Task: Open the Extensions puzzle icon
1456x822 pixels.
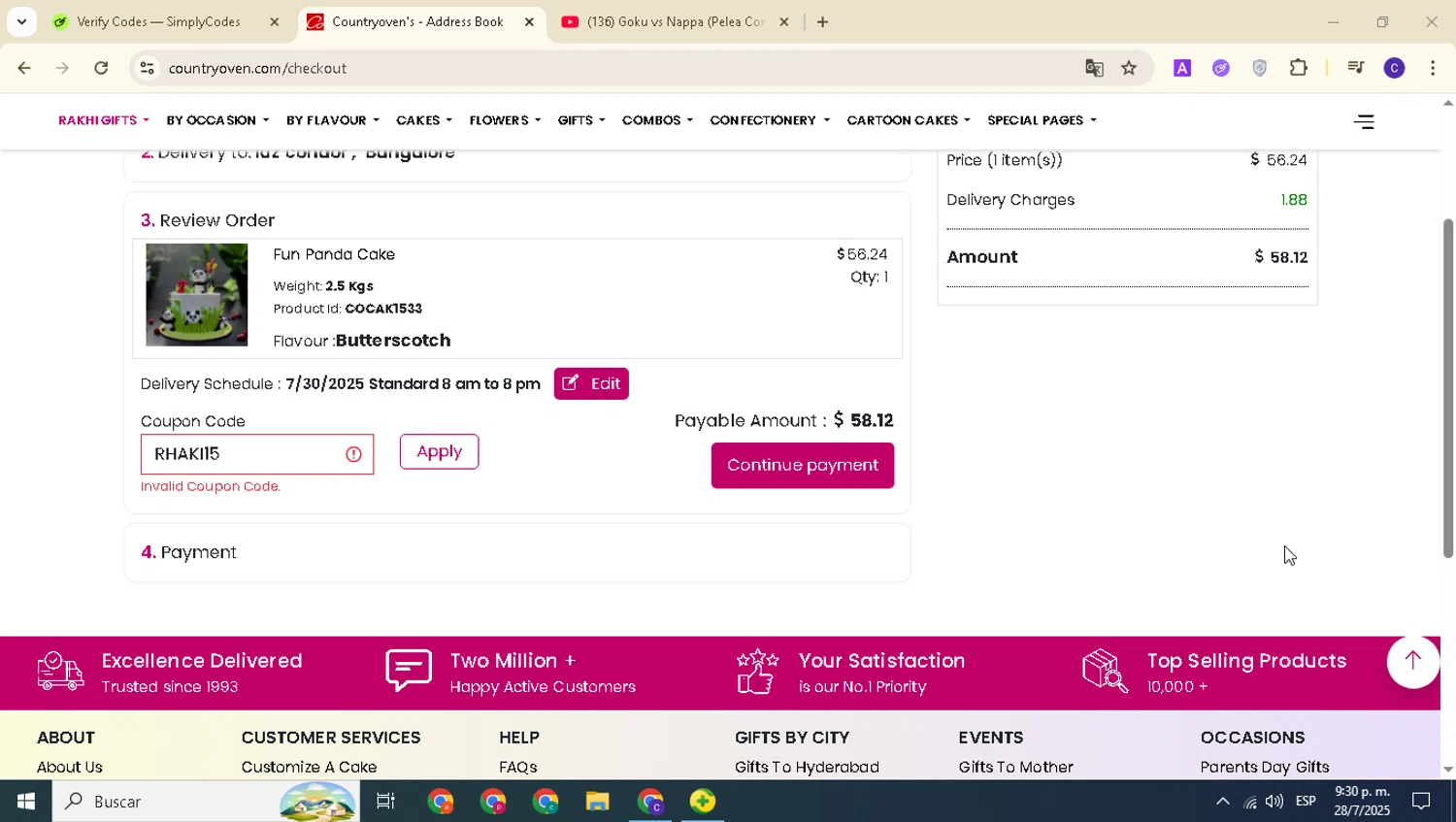Action: click(x=1299, y=68)
